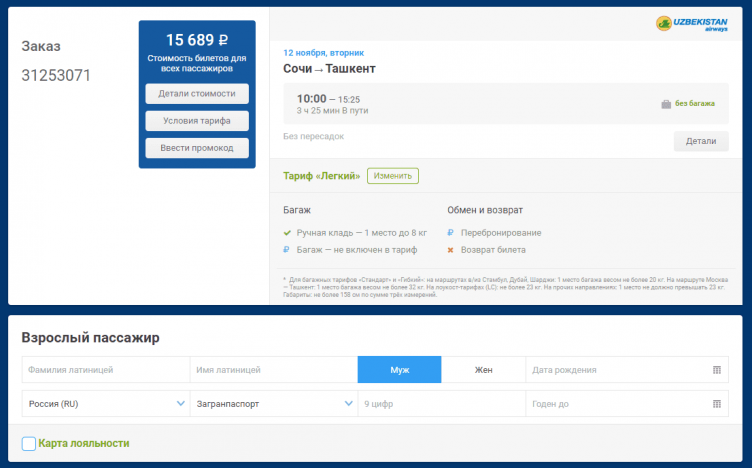Viewport: 752px width, 468px height.
Task: Click 'Без пересадок' text
Action: (313, 136)
